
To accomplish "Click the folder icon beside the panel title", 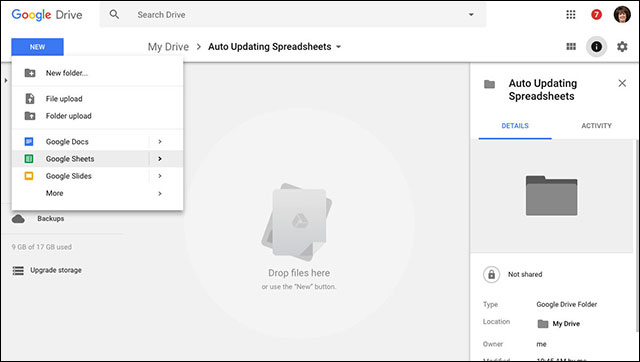I will coord(489,84).
